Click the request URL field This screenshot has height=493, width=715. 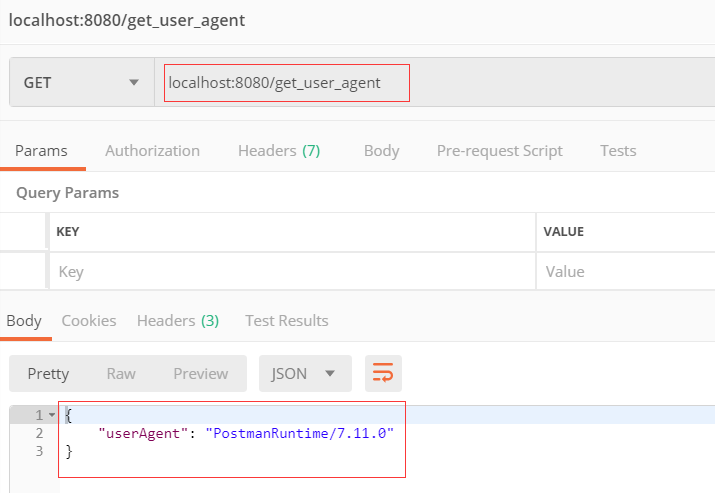(435, 83)
